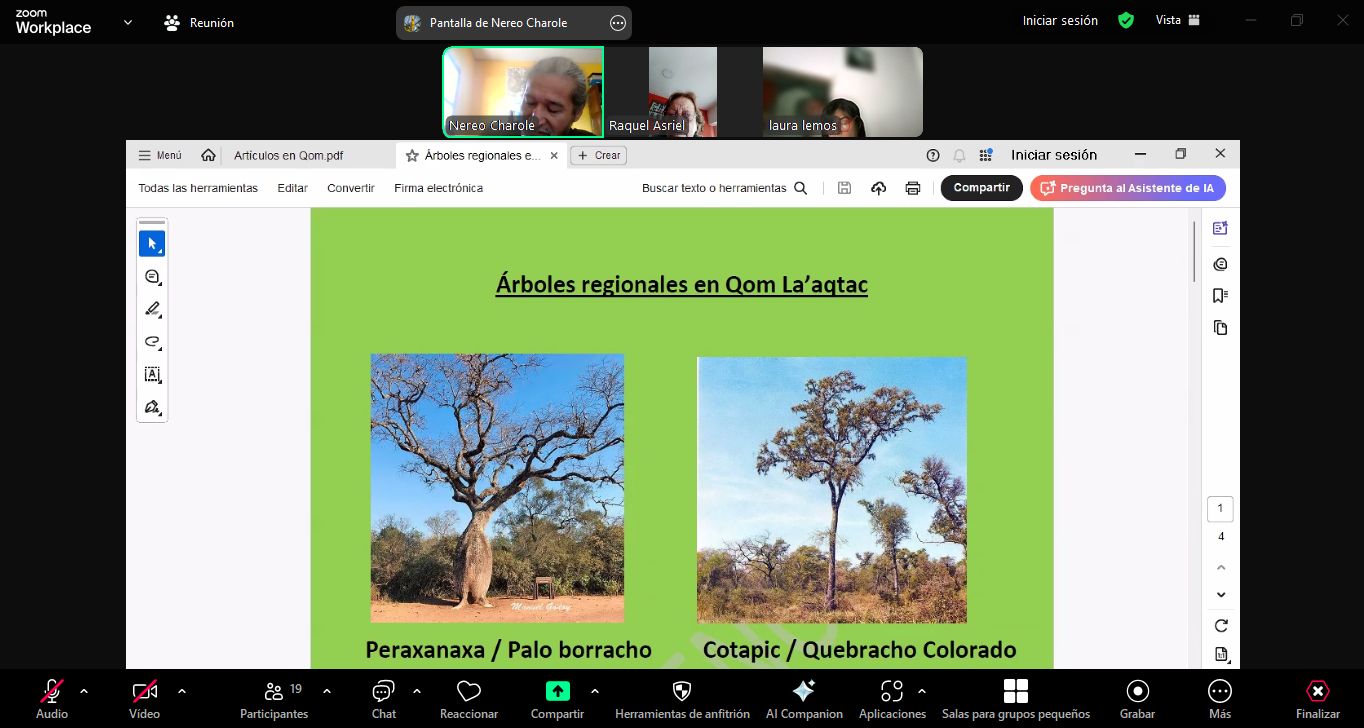Image resolution: width=1364 pixels, height=728 pixels.
Task: Turn on camera with Vídeo button
Action: click(144, 692)
